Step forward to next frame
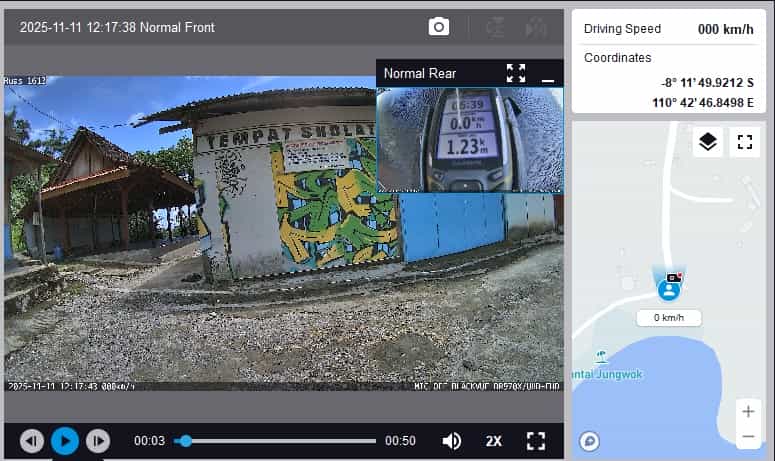775x461 pixels. pos(97,441)
